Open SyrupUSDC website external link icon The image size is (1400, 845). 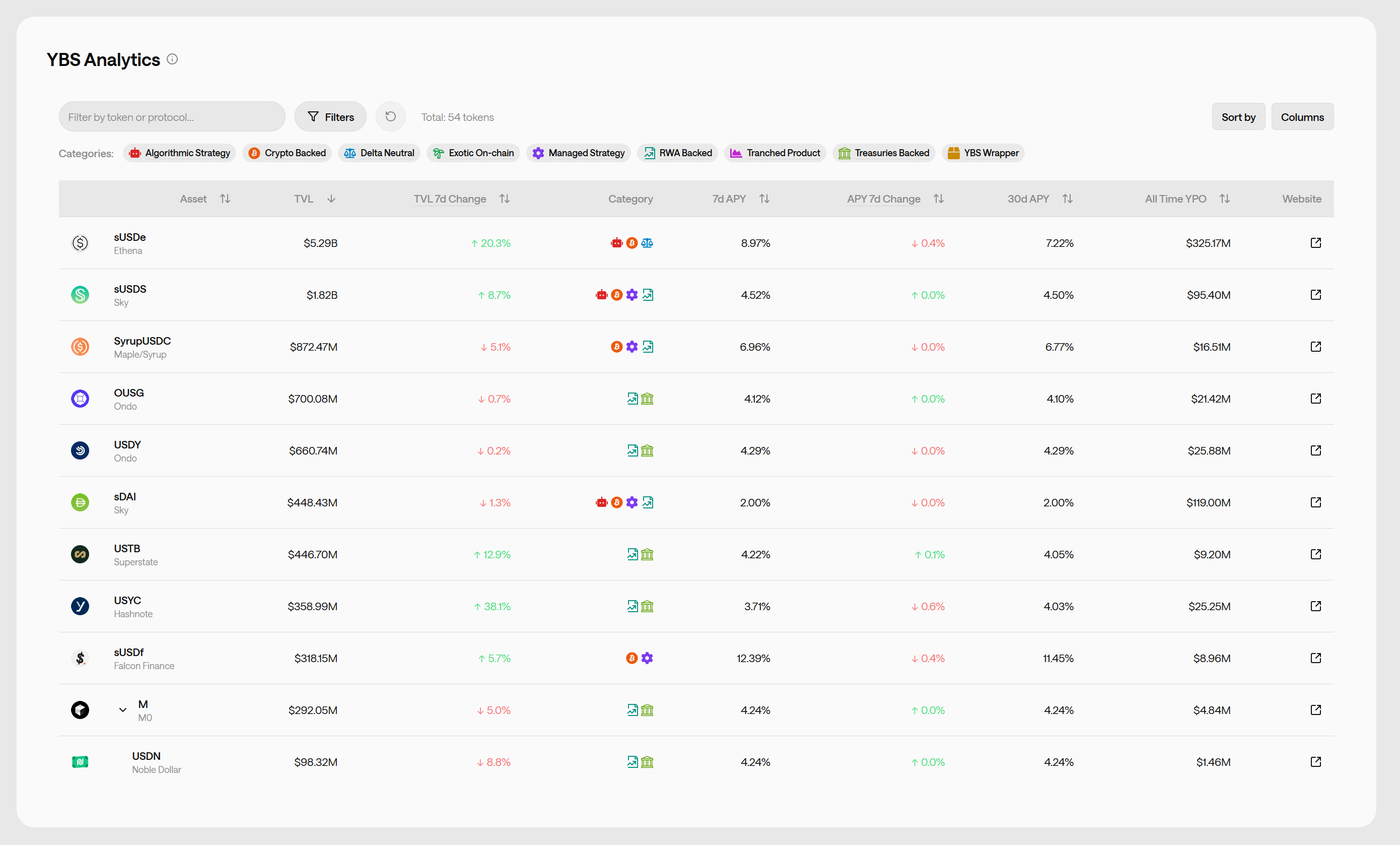pos(1315,347)
